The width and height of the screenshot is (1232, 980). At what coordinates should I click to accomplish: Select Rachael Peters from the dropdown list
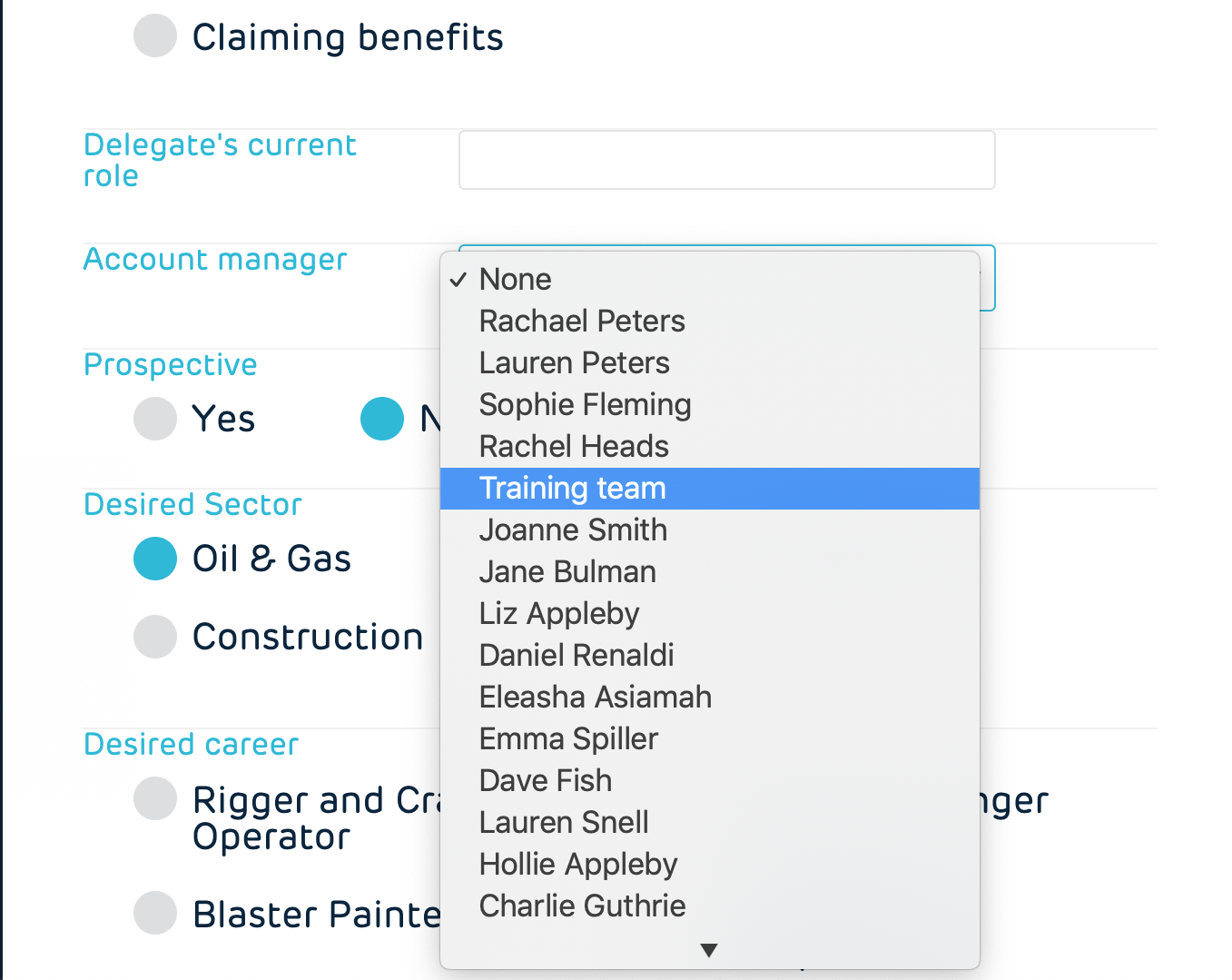(582, 321)
